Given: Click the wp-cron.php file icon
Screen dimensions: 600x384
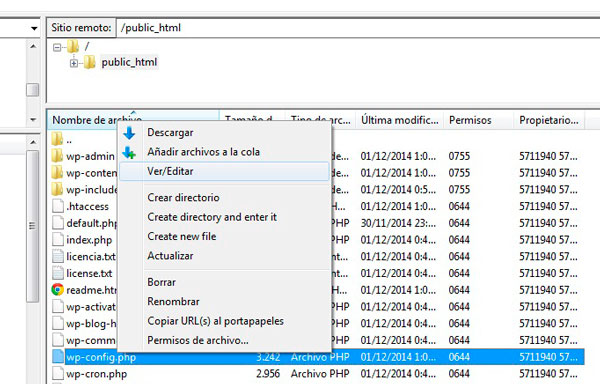Looking at the screenshot, I should point(58,374).
